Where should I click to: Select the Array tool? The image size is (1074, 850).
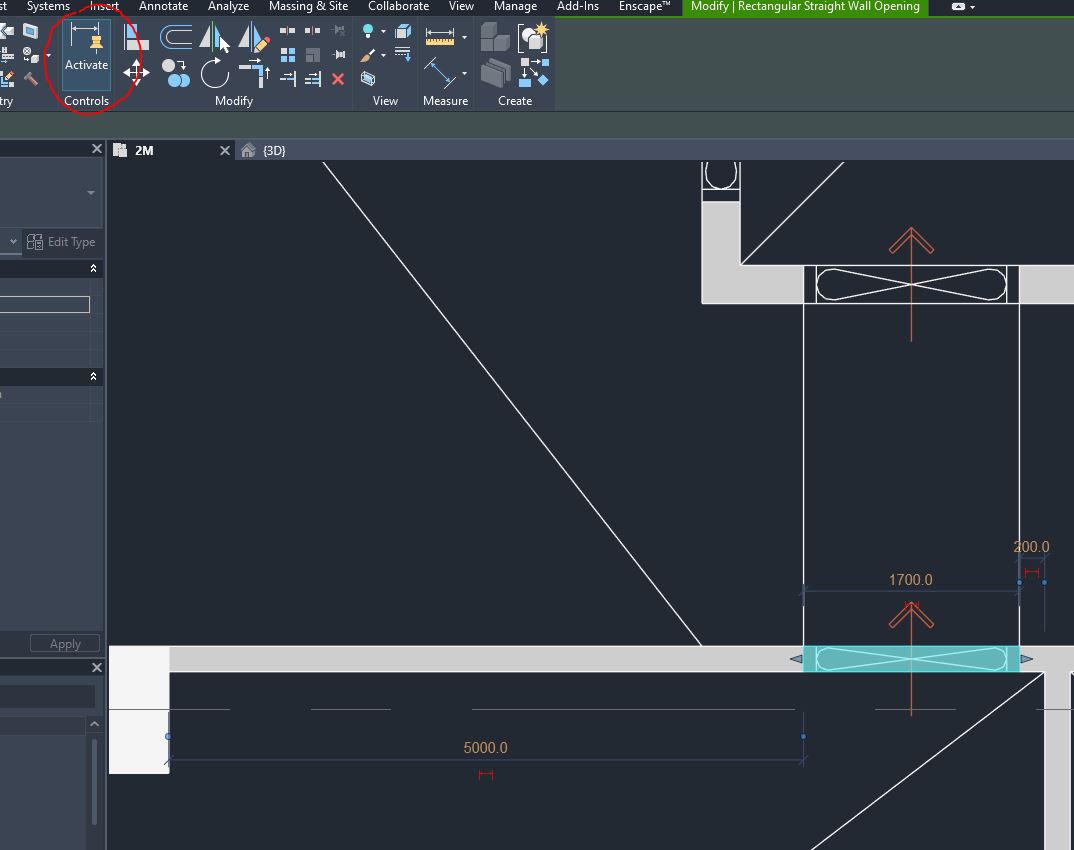(288, 55)
